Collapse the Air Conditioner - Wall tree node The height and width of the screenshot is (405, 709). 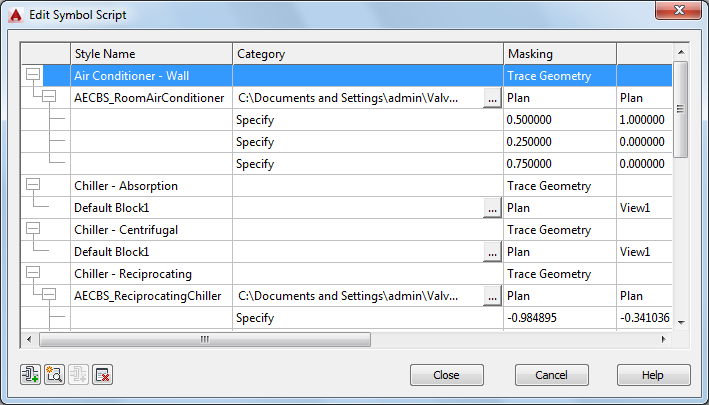(x=34, y=75)
